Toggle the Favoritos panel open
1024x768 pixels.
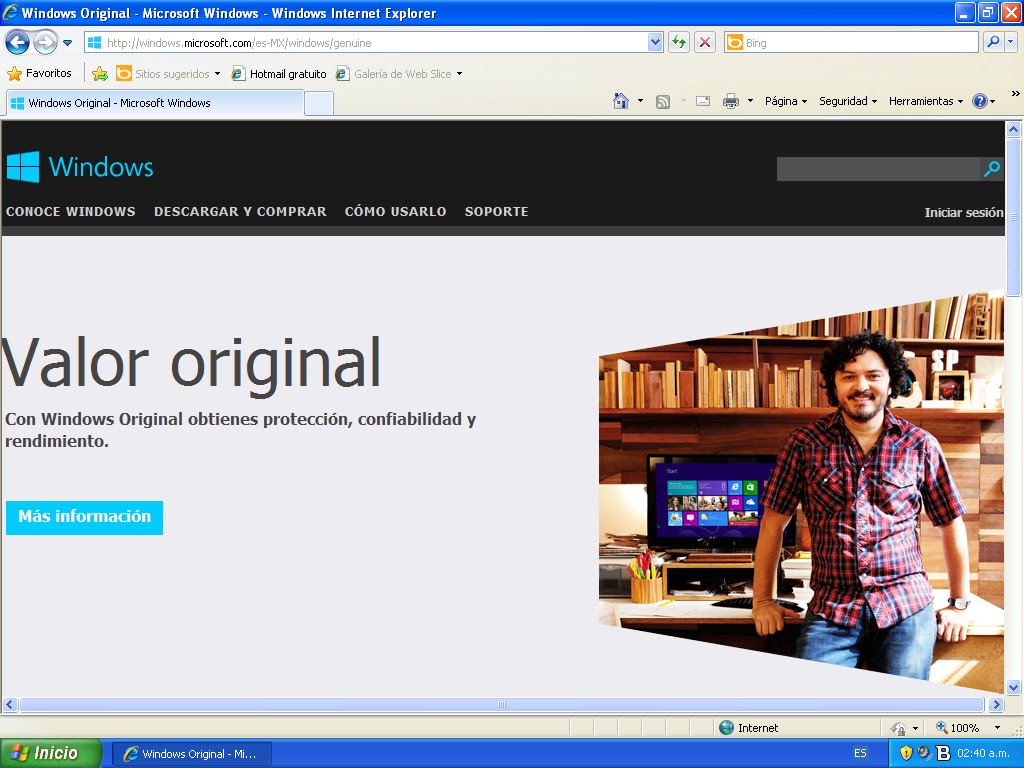40,73
